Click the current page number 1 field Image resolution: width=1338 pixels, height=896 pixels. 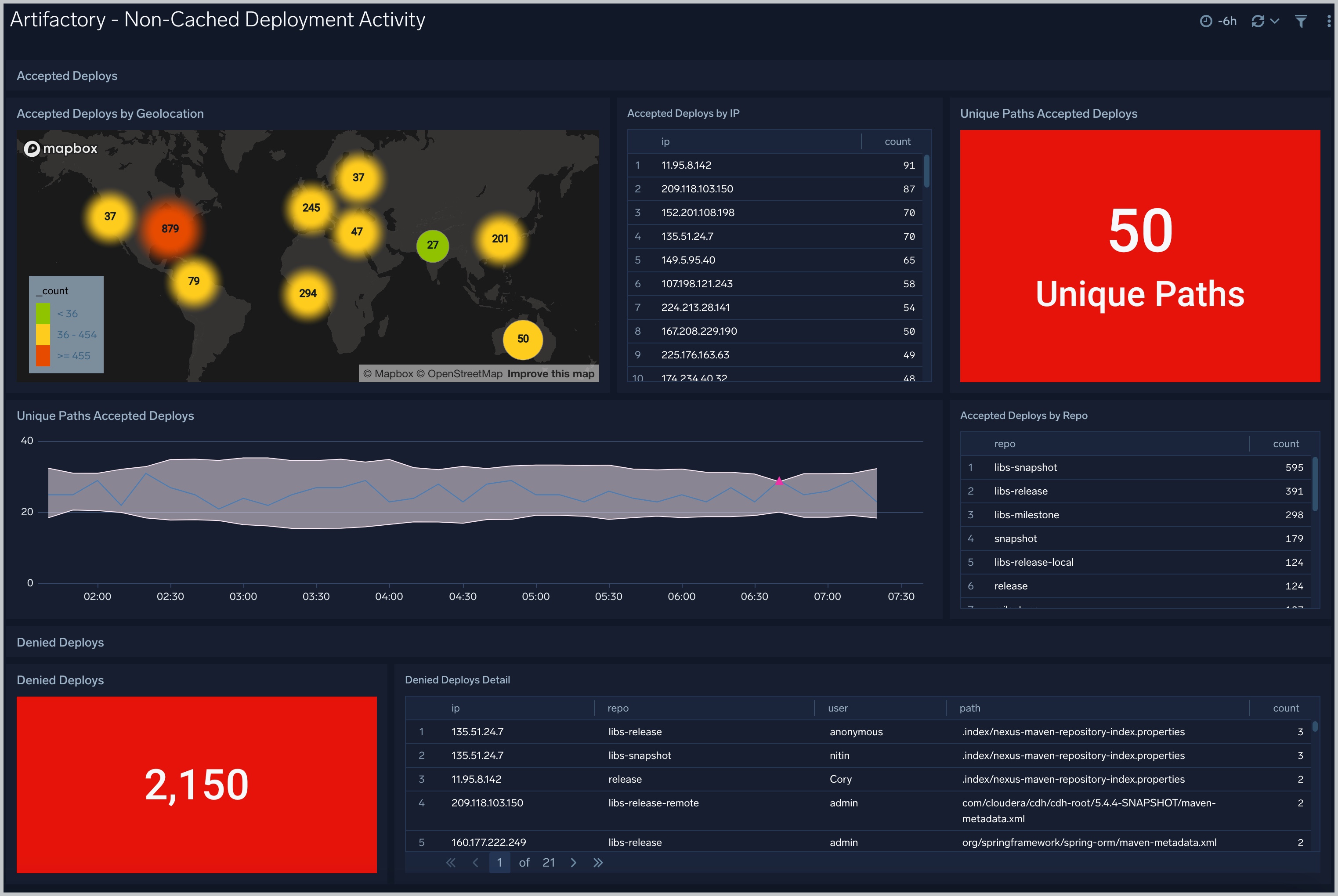pos(499,862)
